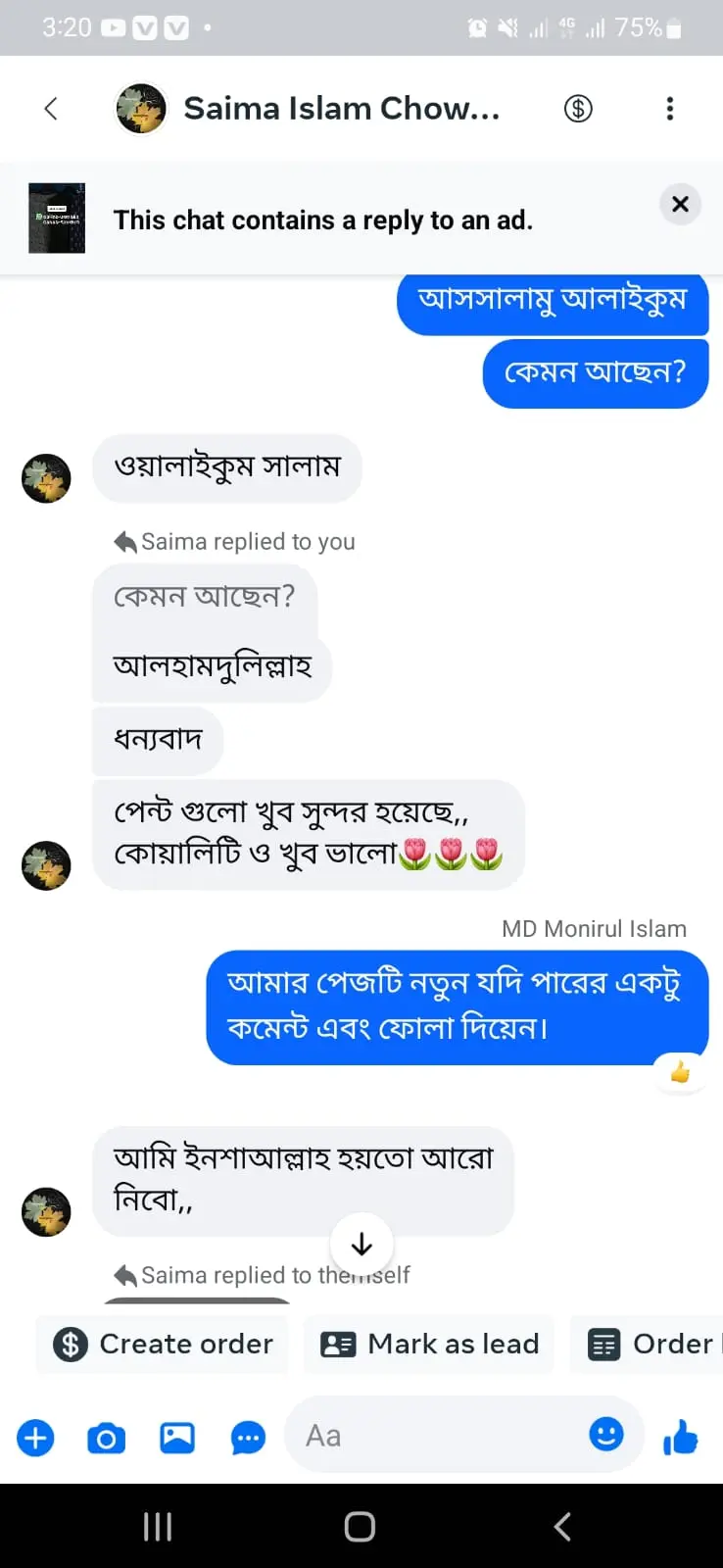Tap the Create order button
The image size is (723, 1568).
pyautogui.click(x=164, y=1344)
